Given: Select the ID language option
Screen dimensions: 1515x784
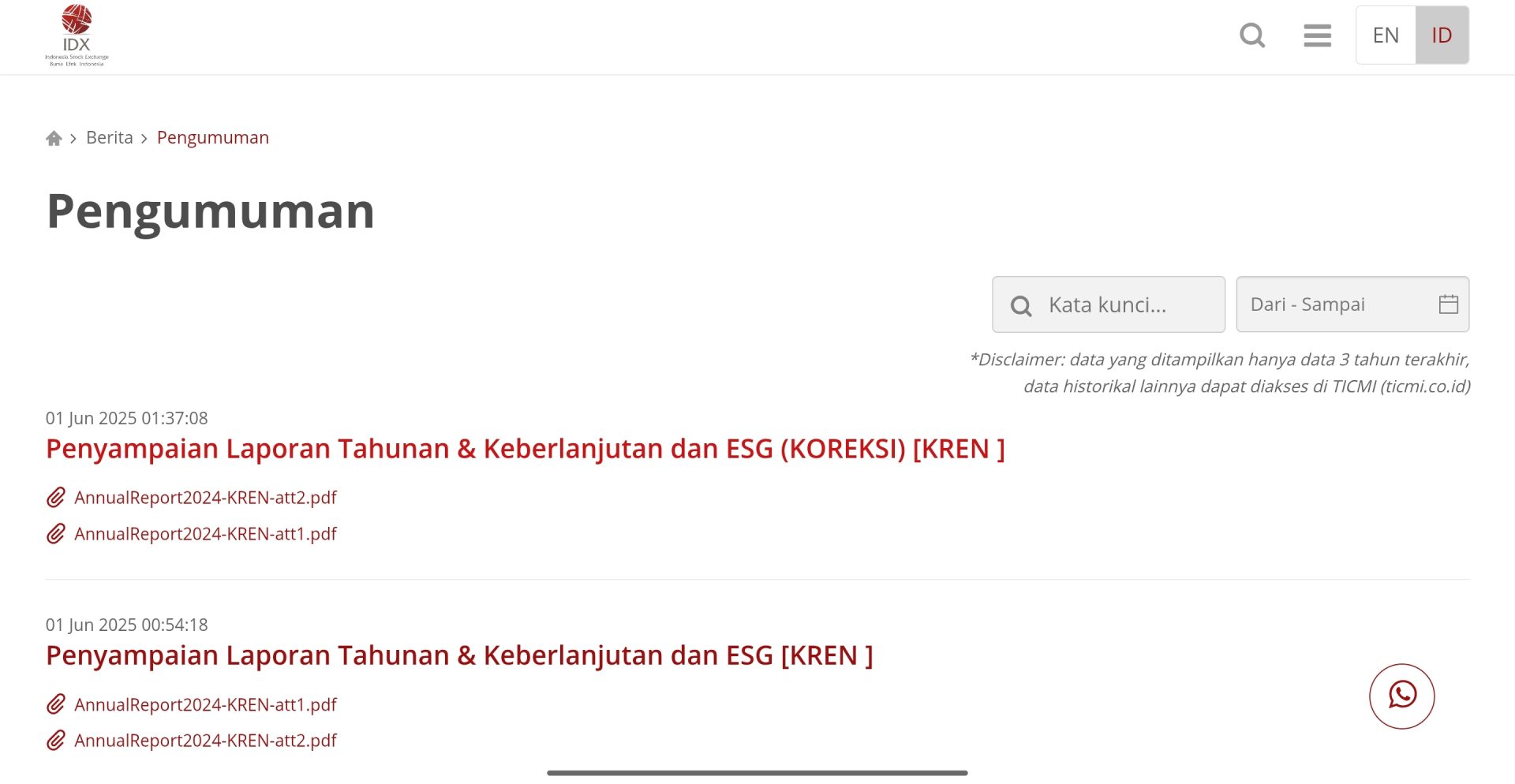Looking at the screenshot, I should click(1442, 35).
